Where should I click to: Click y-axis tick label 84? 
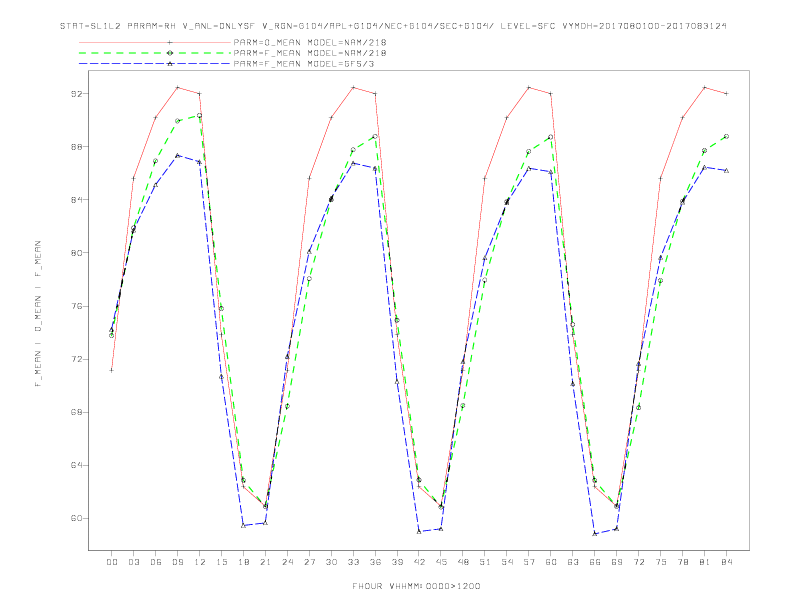click(77, 200)
